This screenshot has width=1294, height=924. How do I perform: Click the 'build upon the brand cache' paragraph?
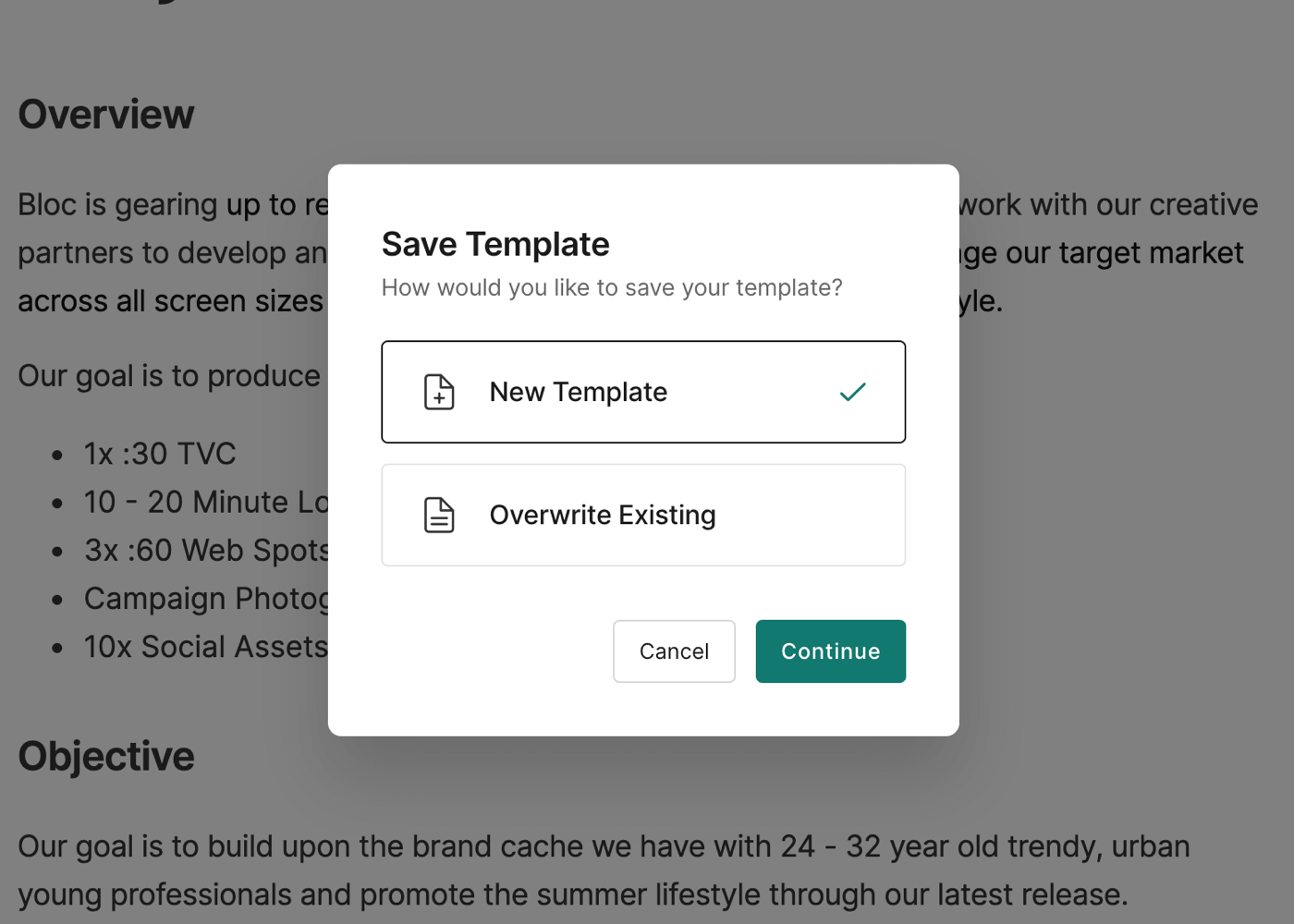point(603,847)
